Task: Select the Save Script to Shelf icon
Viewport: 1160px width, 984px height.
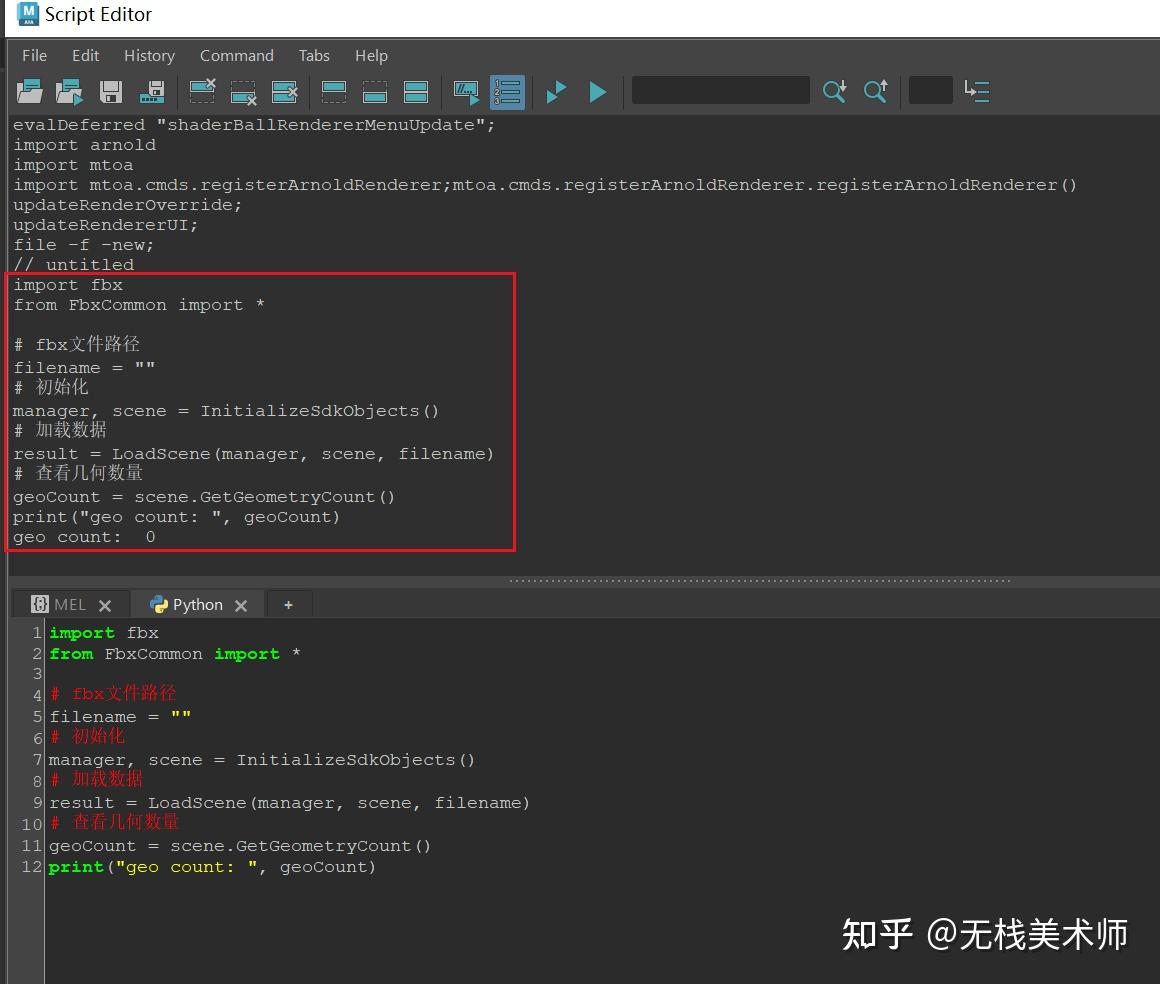Action: [151, 91]
